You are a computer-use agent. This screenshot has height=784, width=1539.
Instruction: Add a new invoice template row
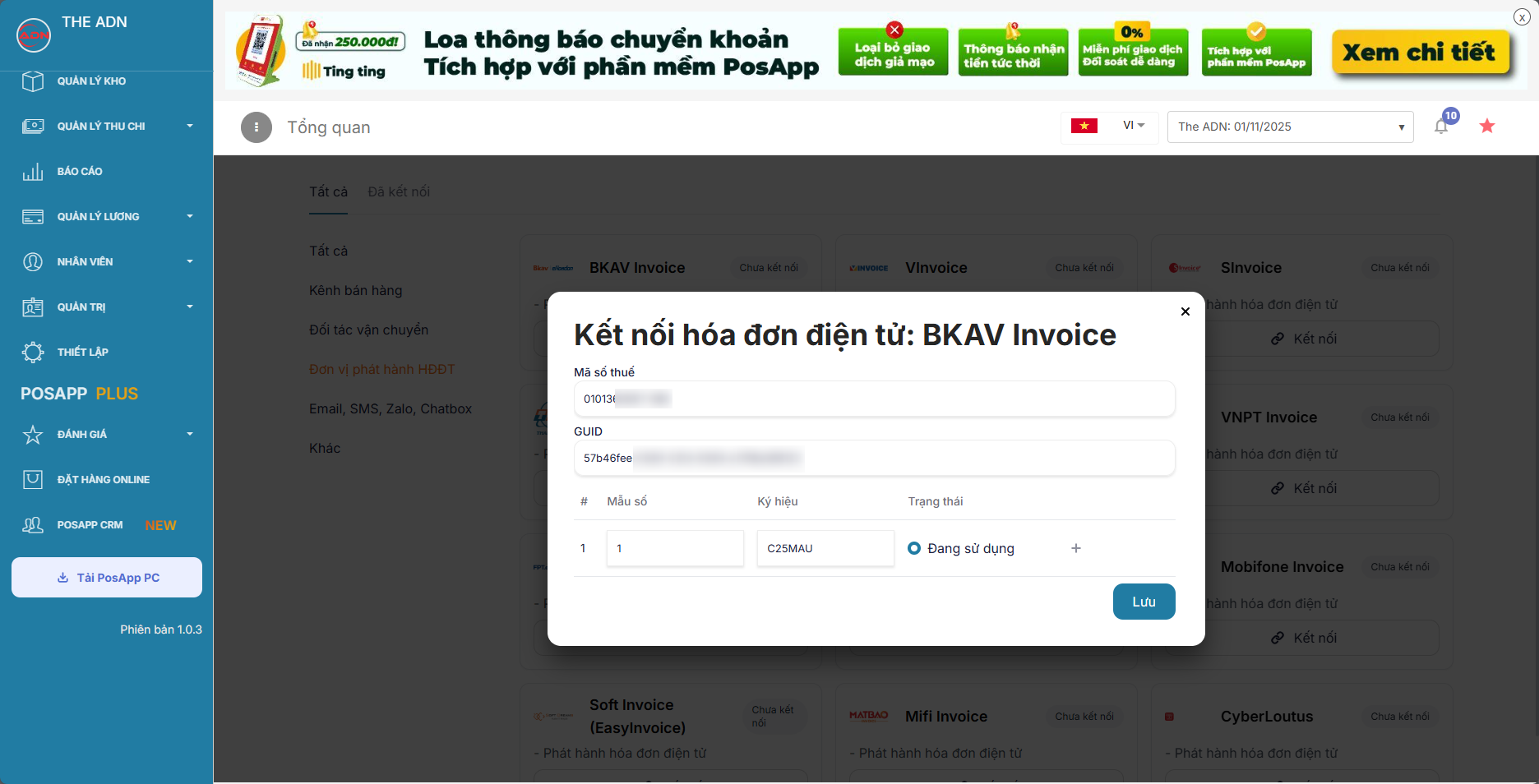point(1076,548)
